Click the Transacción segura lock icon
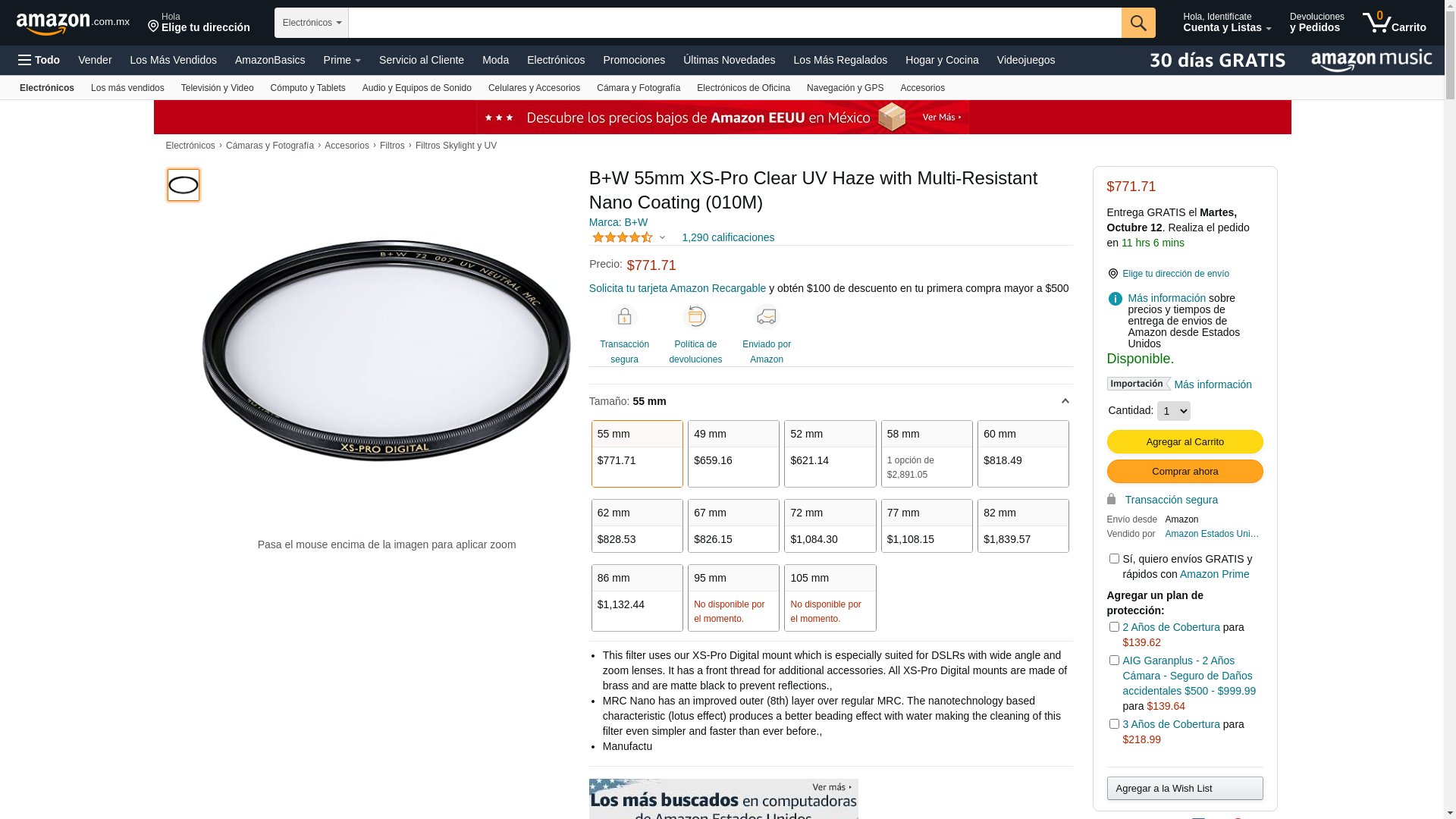Viewport: 1456px width, 819px height. (624, 316)
